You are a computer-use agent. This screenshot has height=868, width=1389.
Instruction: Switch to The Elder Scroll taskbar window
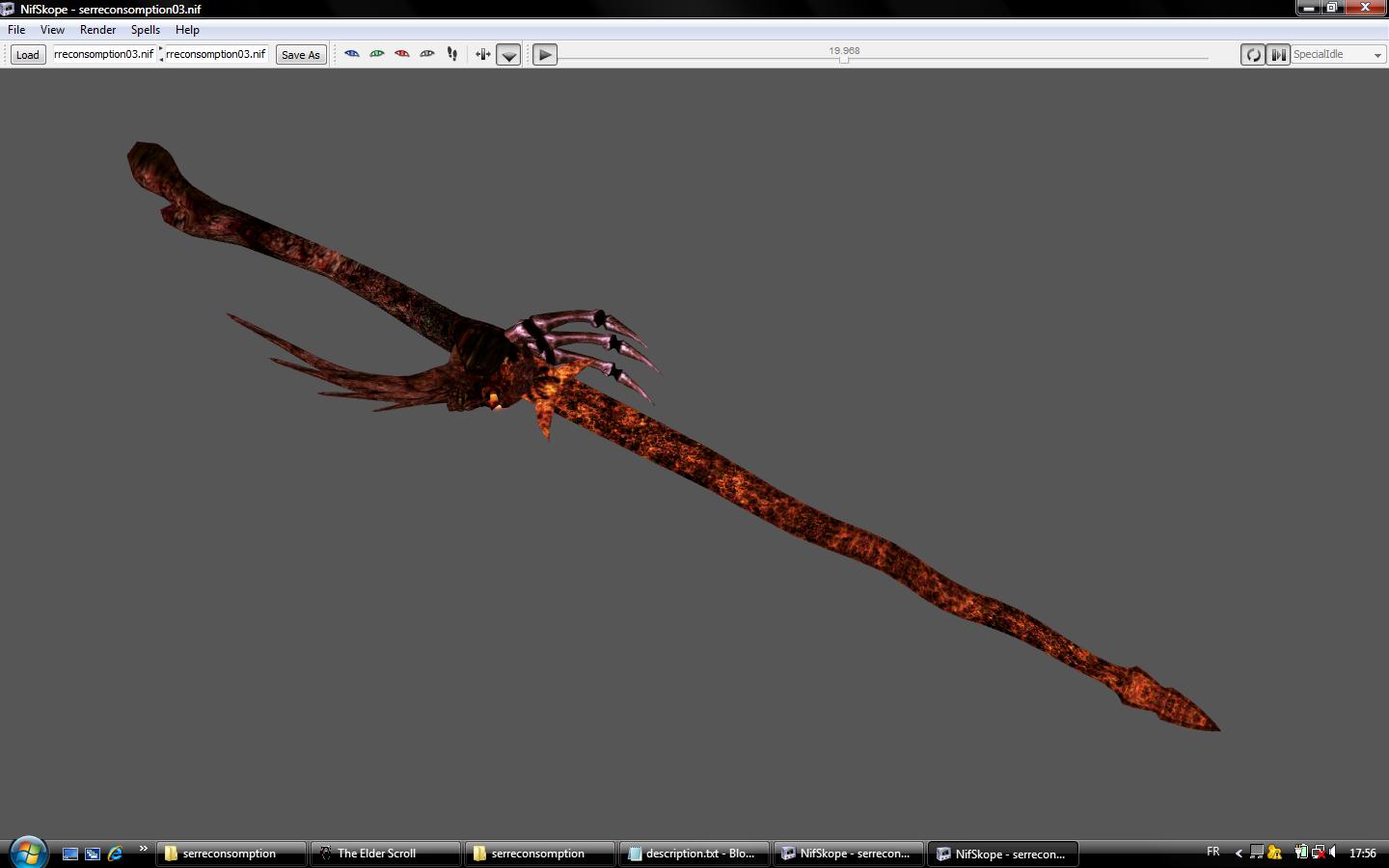click(385, 854)
